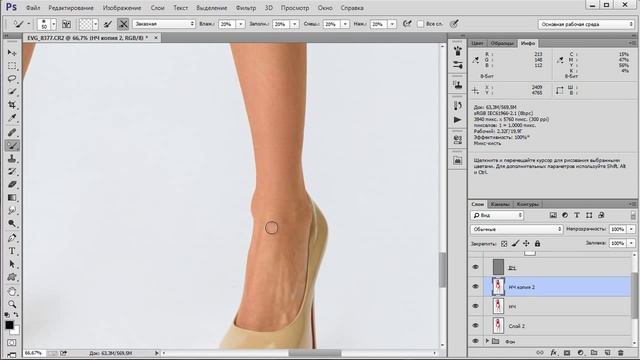Open the 'Влаж.' value dropdown
This screenshot has width=640, height=360.
pos(240,24)
